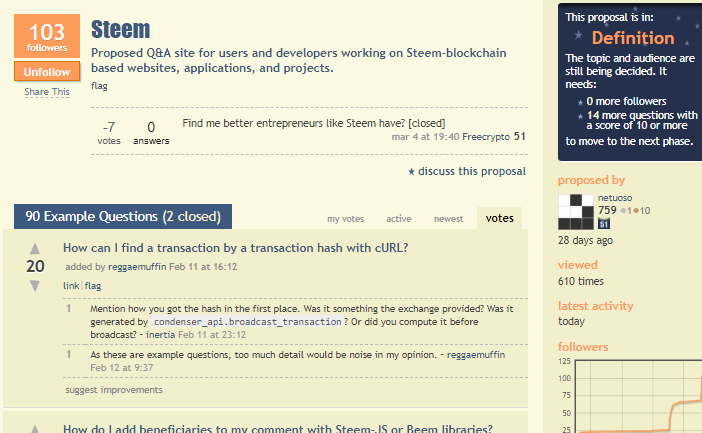Upvote the cURL transaction hash question
Screen dimensions: 702x433
point(34,249)
